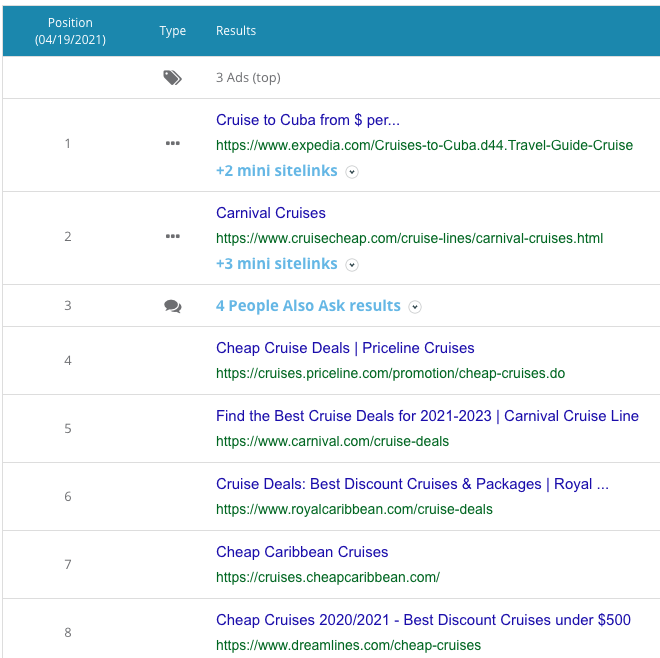Click the ads tag icon
Viewport: 660px width, 658px height.
pos(172,78)
